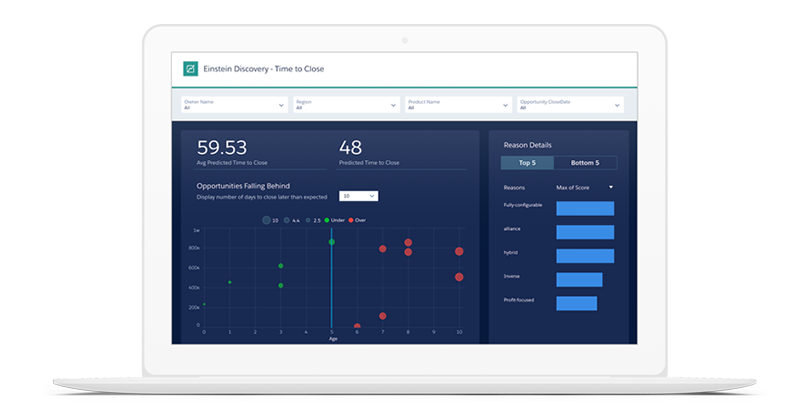Viewport: 800px width, 417px height.
Task: Select the green point at age 3 near 600k
Action: click(281, 266)
